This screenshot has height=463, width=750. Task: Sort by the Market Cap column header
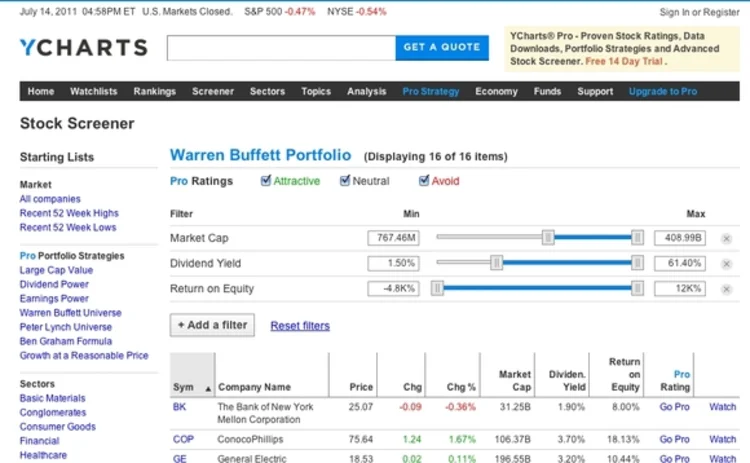point(515,381)
